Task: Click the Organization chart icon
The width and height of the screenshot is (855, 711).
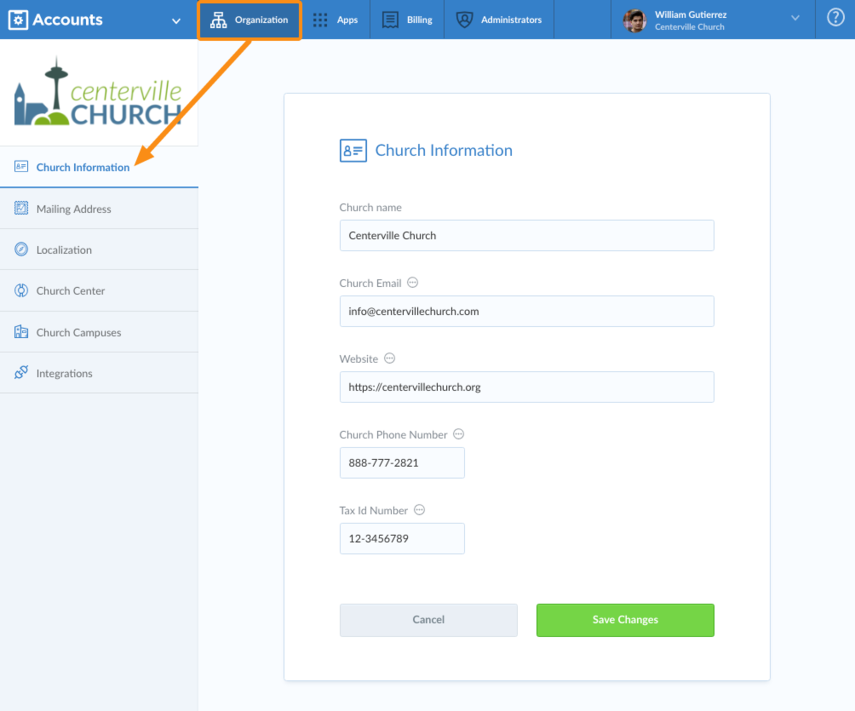Action: [x=217, y=19]
